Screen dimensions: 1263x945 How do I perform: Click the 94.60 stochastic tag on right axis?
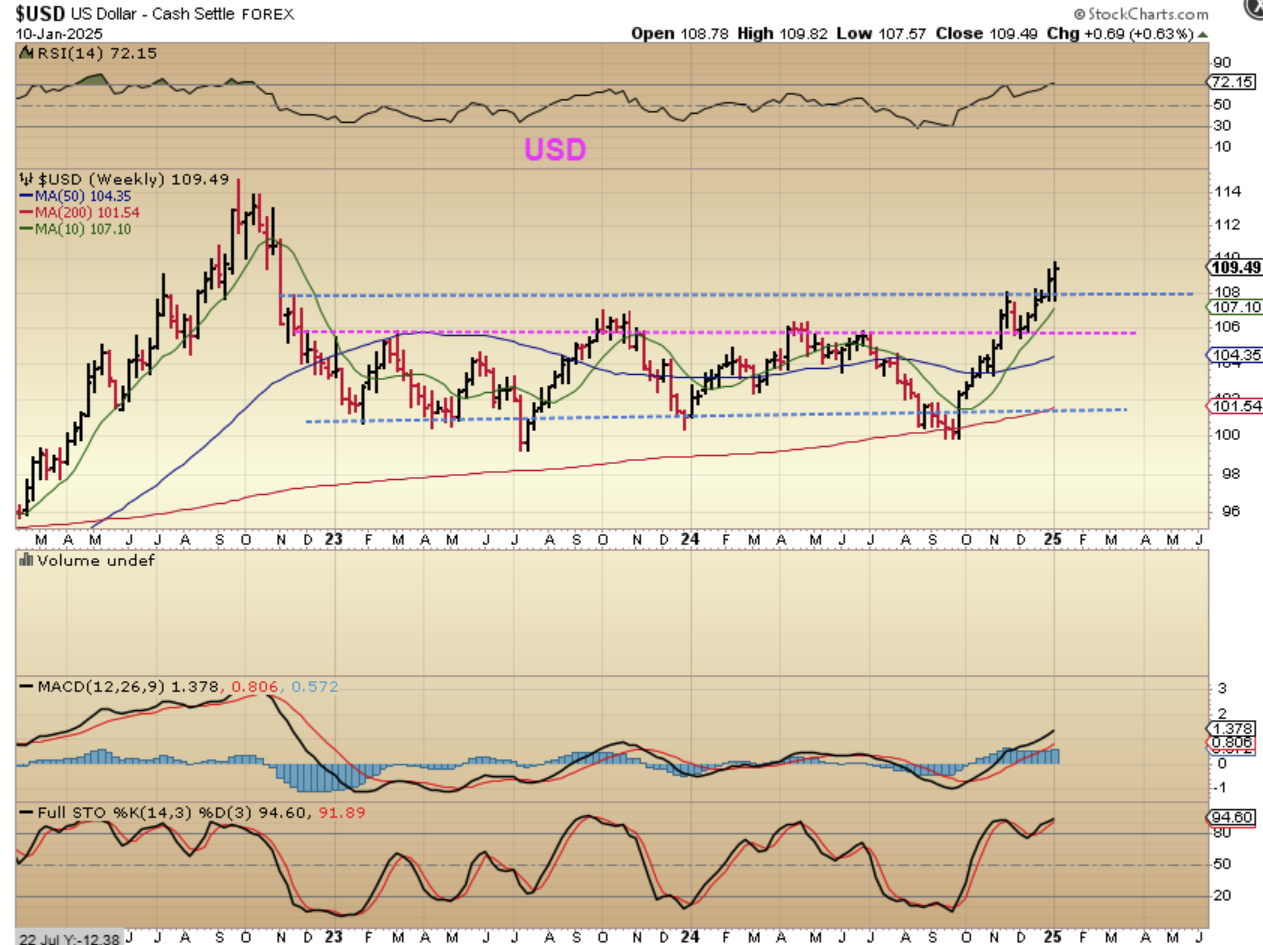pyautogui.click(x=1229, y=817)
